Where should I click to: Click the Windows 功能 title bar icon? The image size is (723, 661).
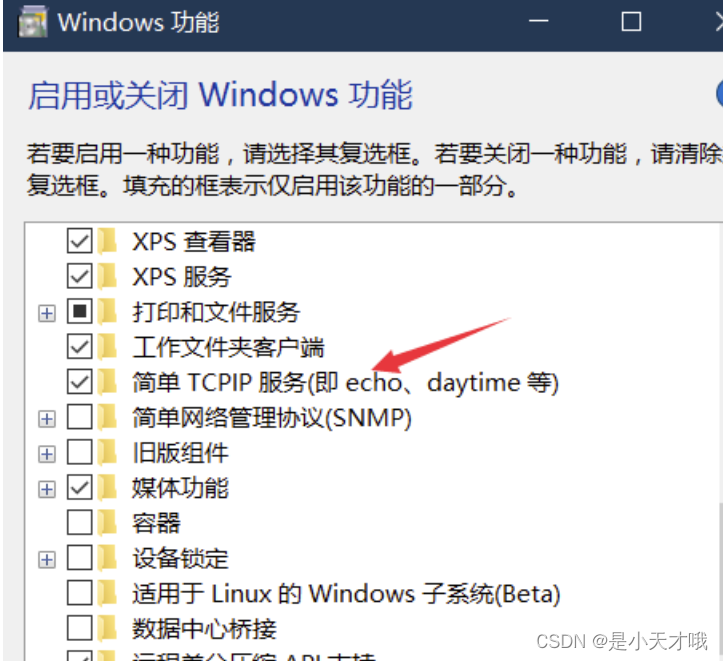32,22
